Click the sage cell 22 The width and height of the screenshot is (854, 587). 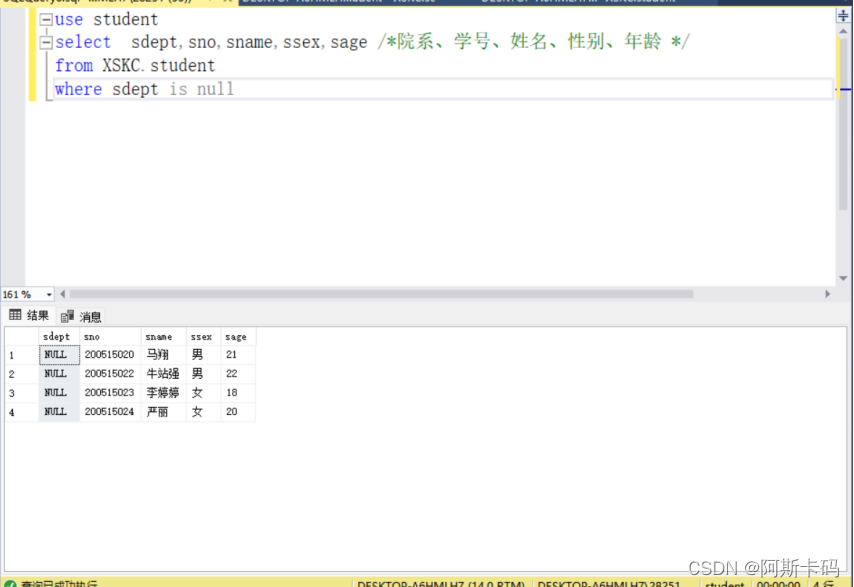[238, 374]
